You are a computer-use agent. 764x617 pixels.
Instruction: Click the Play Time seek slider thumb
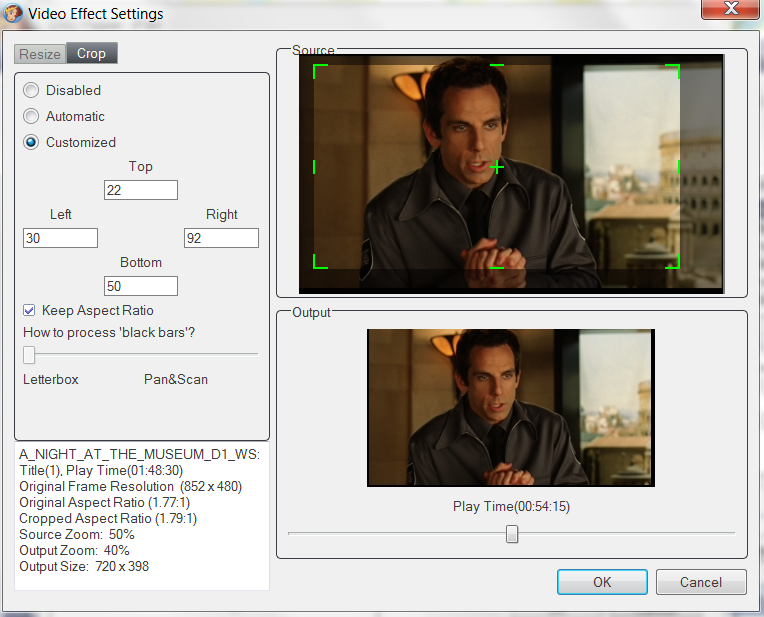(x=512, y=534)
